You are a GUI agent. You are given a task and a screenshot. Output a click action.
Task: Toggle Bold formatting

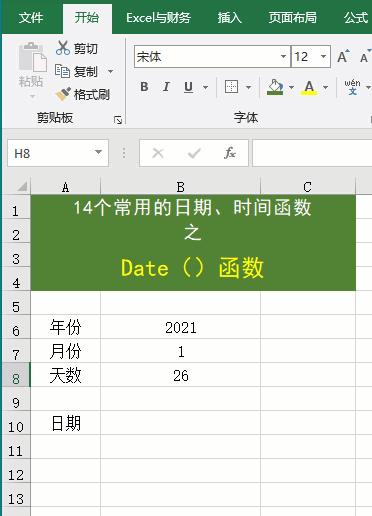(144, 87)
